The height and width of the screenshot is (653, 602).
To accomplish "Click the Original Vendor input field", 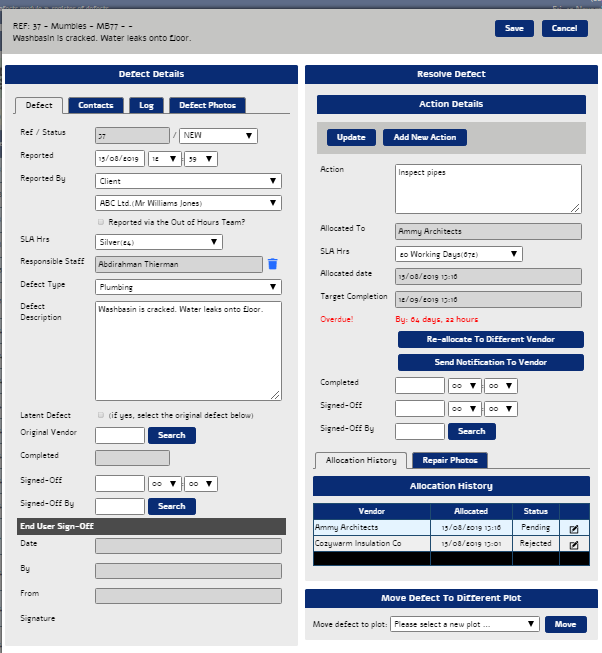I will pos(119,435).
